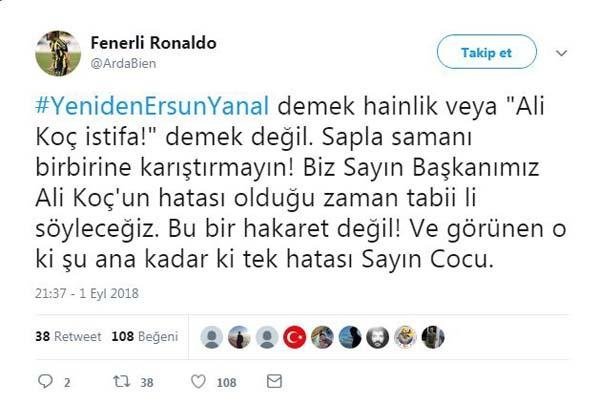Click the @ArdaBien username handle

pos(122,63)
